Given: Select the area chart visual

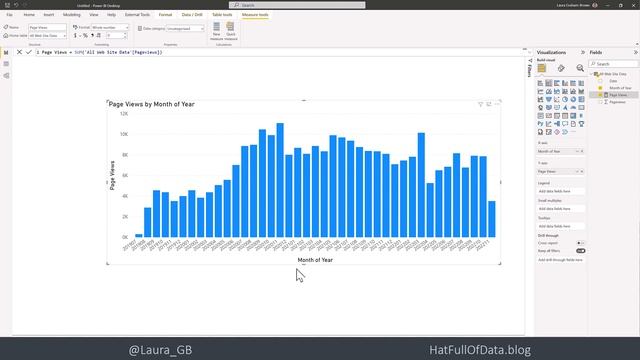Looking at the screenshot, I should click(x=549, y=91).
